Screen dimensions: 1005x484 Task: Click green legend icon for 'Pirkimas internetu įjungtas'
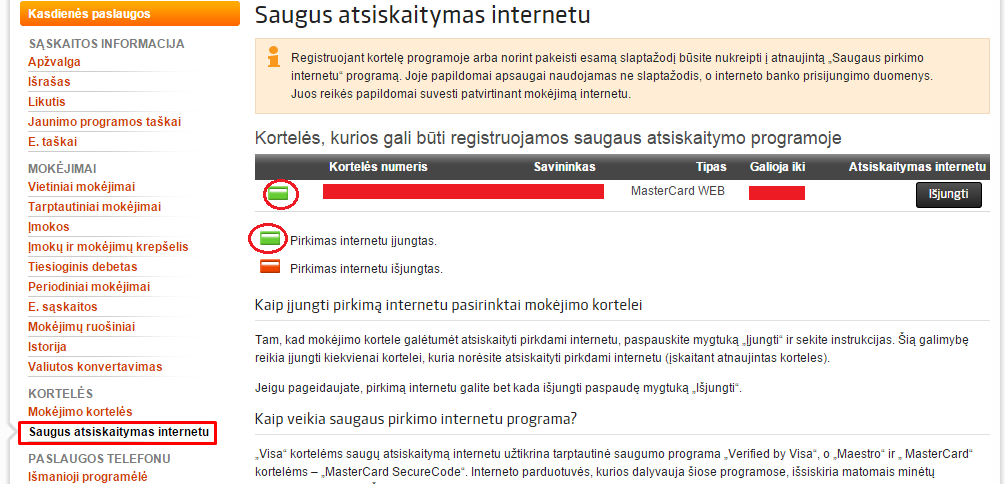[270, 239]
